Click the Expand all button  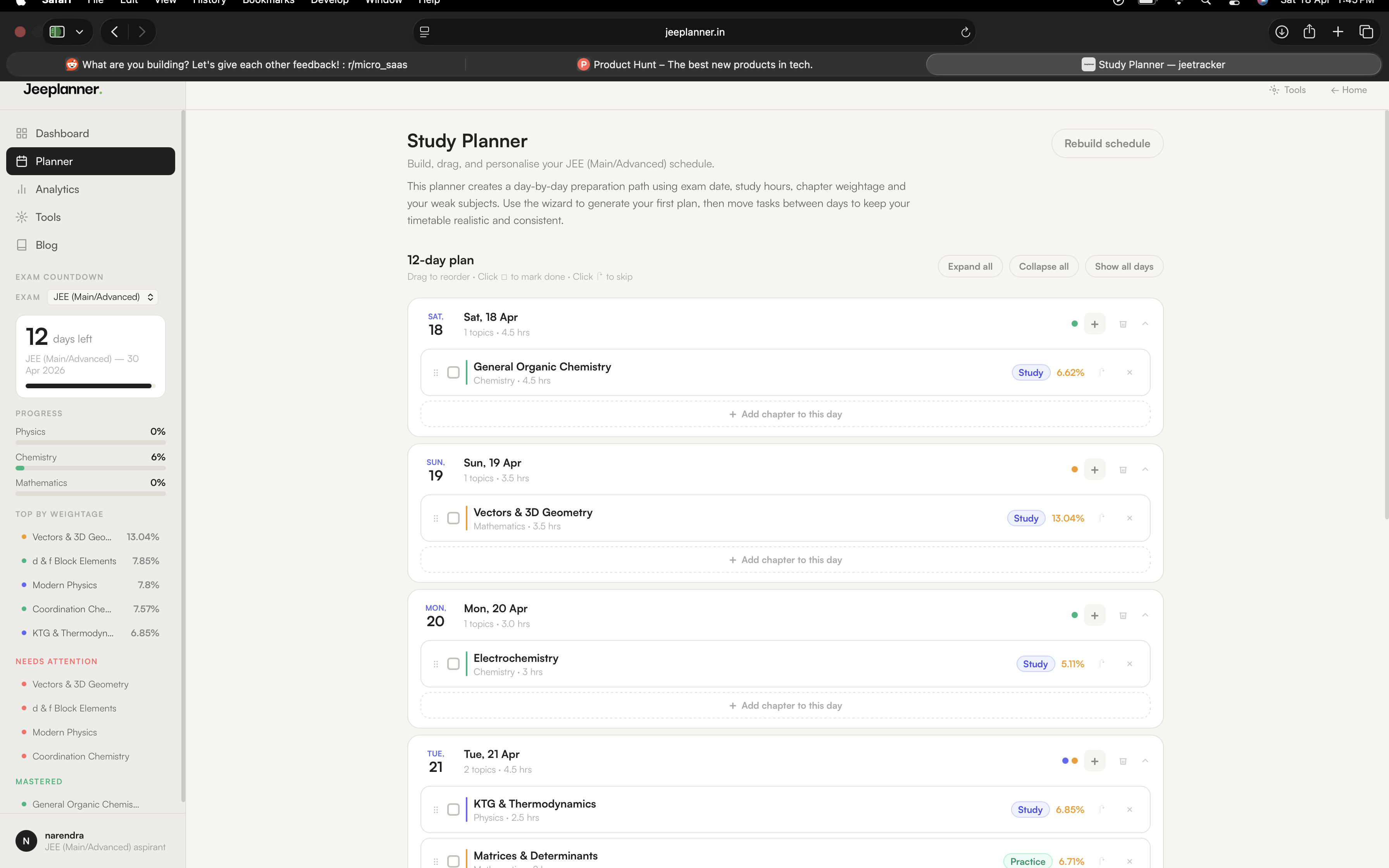click(970, 266)
